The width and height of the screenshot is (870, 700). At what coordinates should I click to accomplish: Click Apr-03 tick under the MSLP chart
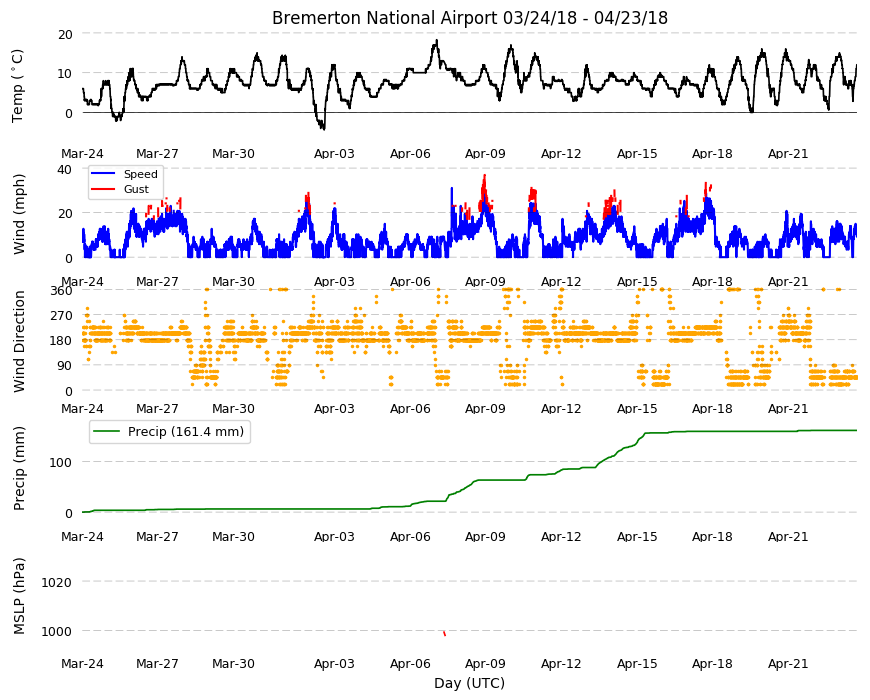(x=334, y=663)
